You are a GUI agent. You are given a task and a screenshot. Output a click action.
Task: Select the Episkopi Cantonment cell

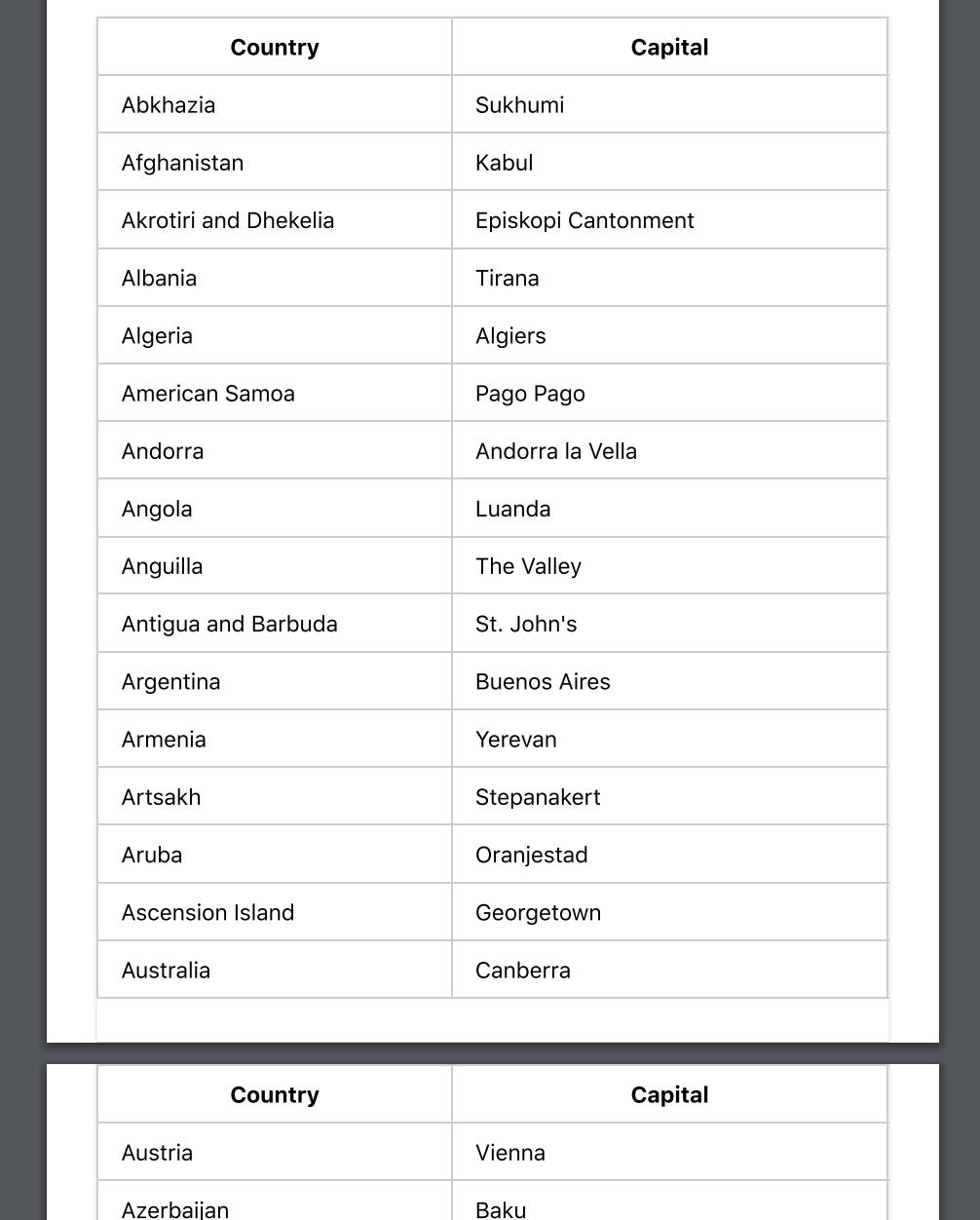(x=584, y=220)
